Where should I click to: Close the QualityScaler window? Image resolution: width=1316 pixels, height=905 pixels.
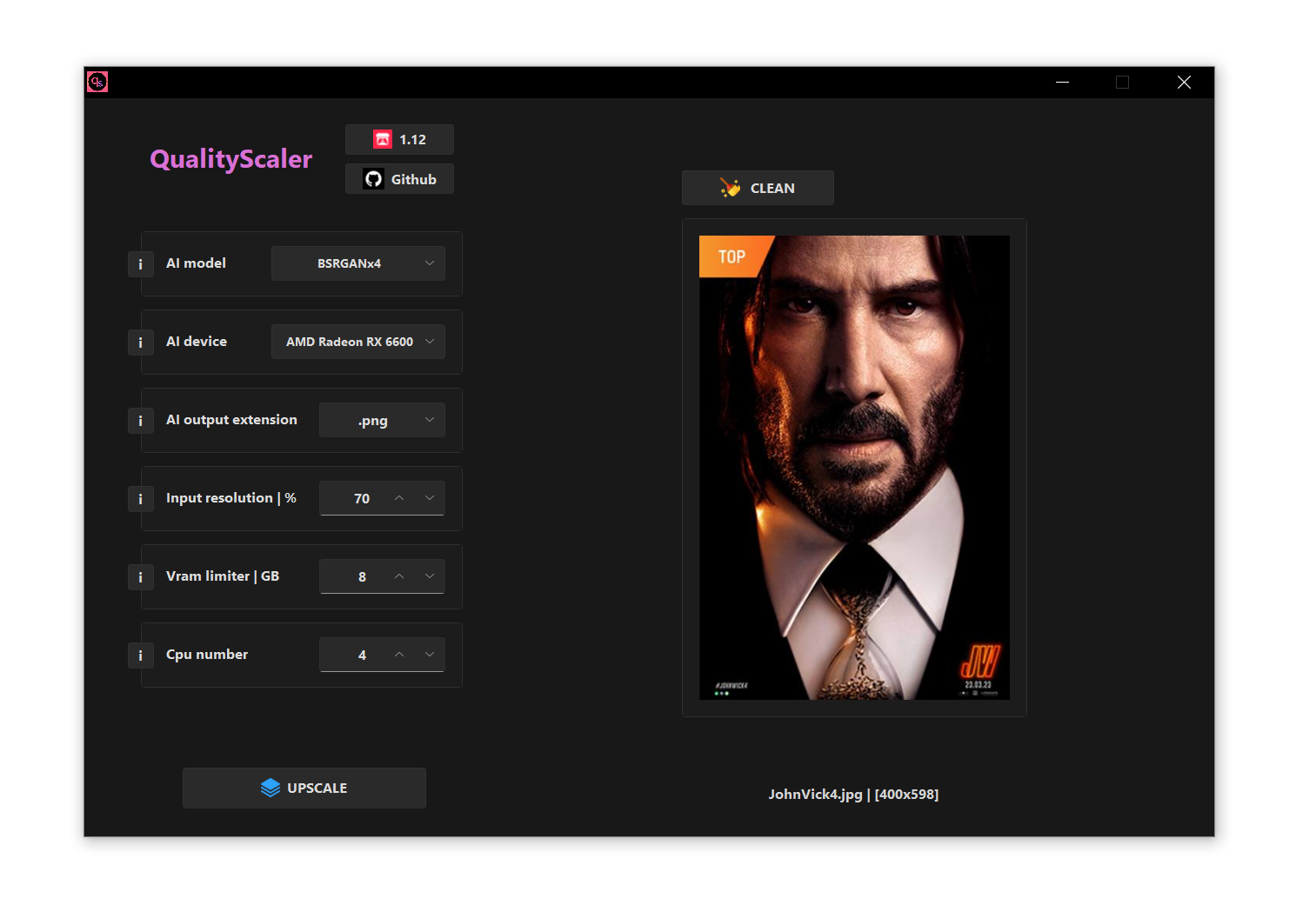(x=1184, y=82)
